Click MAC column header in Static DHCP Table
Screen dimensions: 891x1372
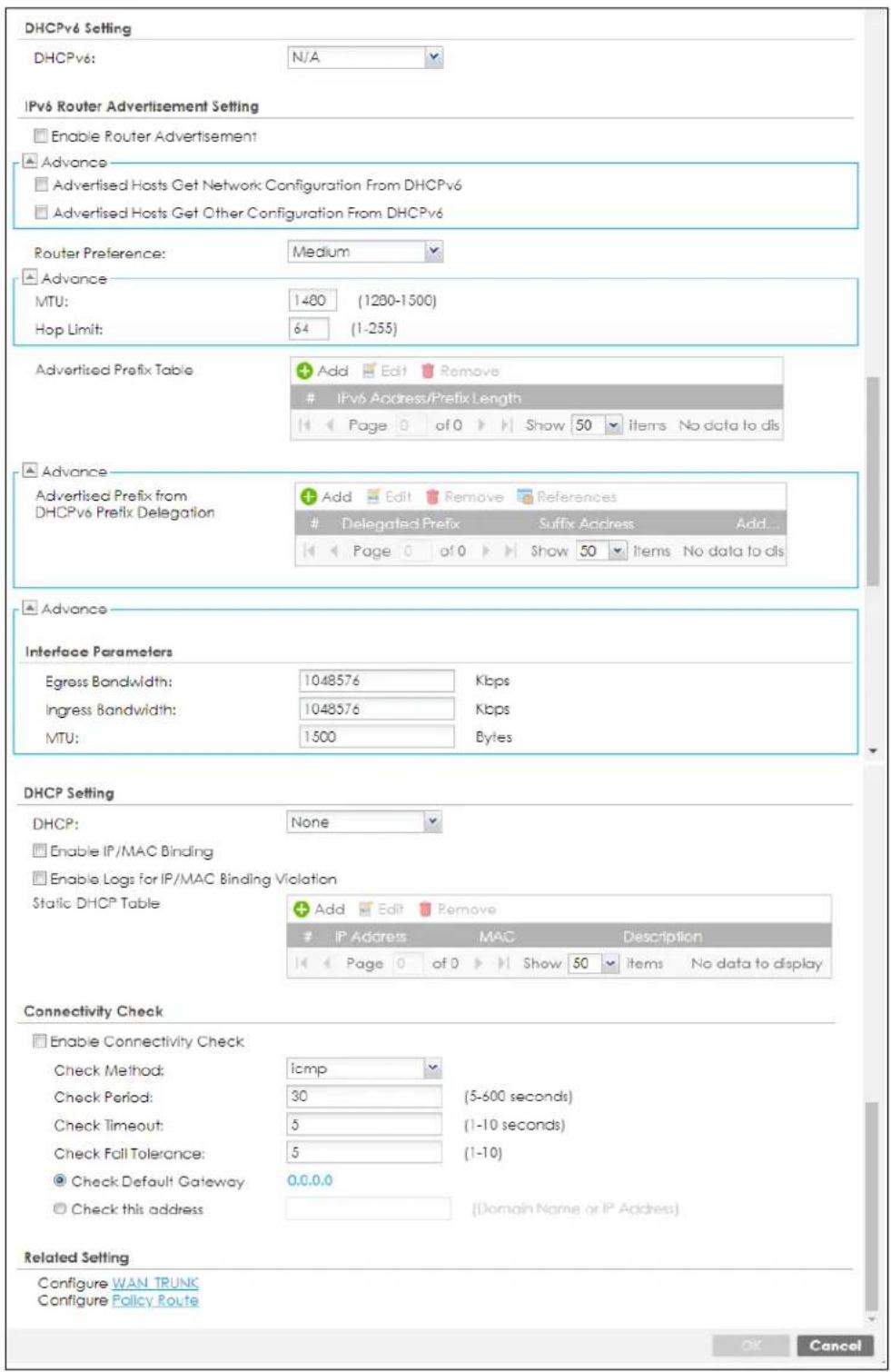tap(497, 937)
